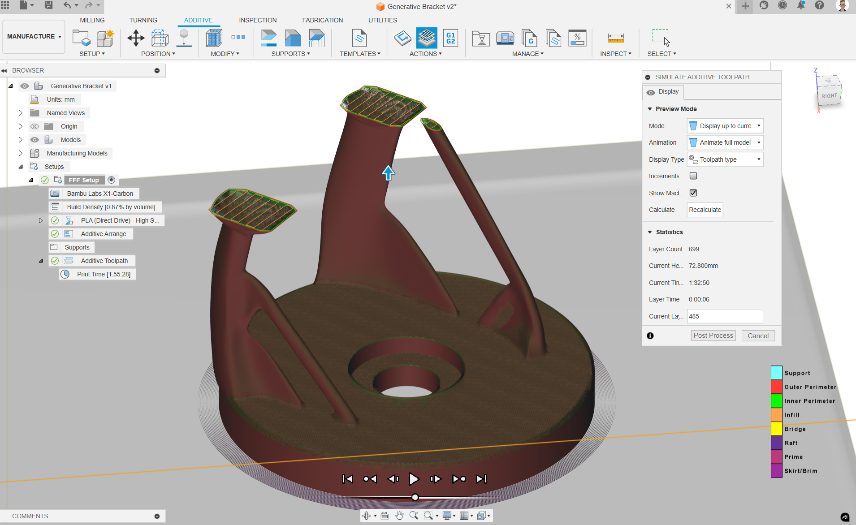Jump to the end of toolpath animation
The image size is (856, 525).
[481, 479]
